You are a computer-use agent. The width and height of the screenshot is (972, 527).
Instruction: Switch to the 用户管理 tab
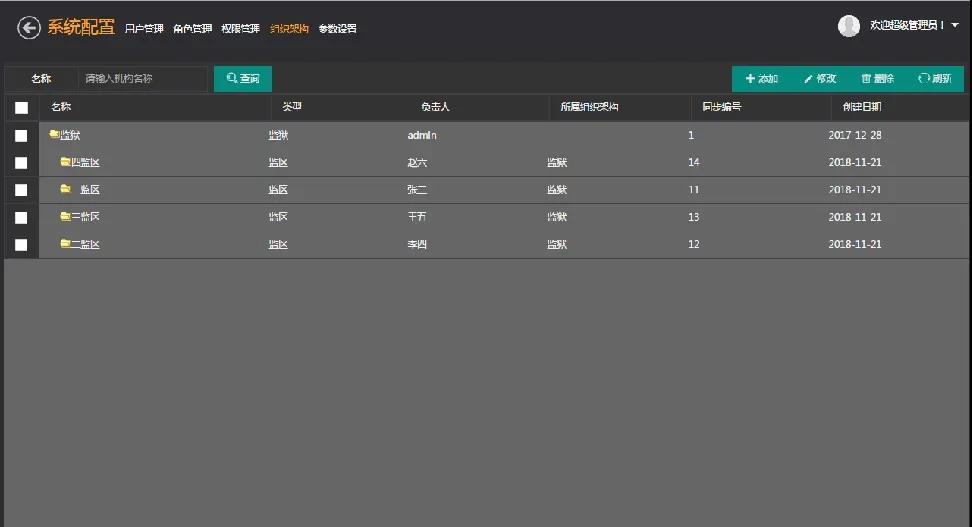point(144,29)
